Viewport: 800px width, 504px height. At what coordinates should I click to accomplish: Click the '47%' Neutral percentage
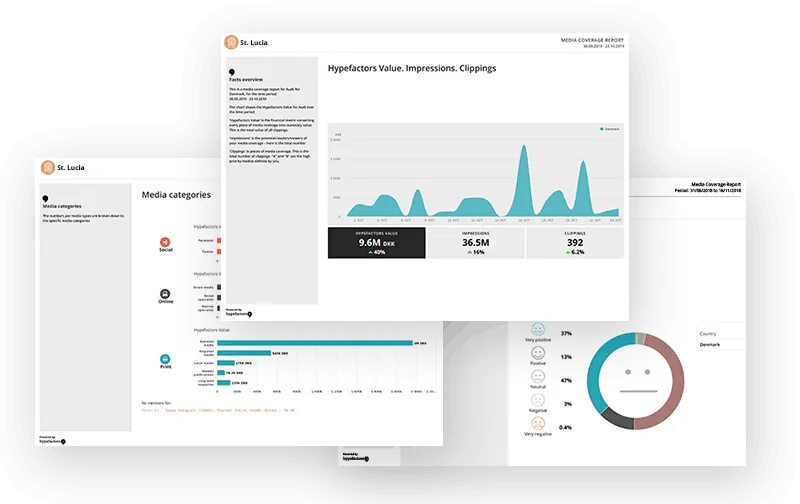click(x=566, y=381)
